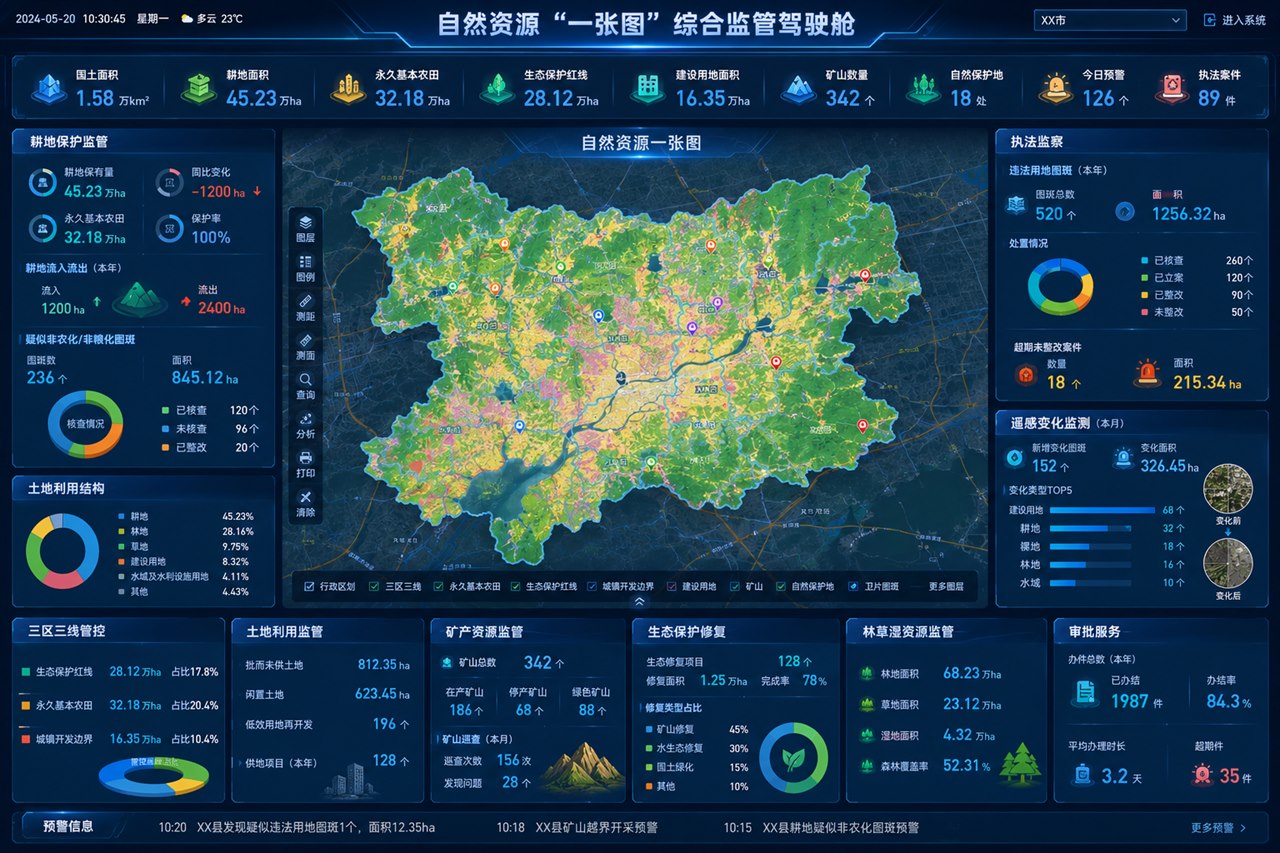
Task: Click the 处置情况 donut chart
Action: [1061, 287]
